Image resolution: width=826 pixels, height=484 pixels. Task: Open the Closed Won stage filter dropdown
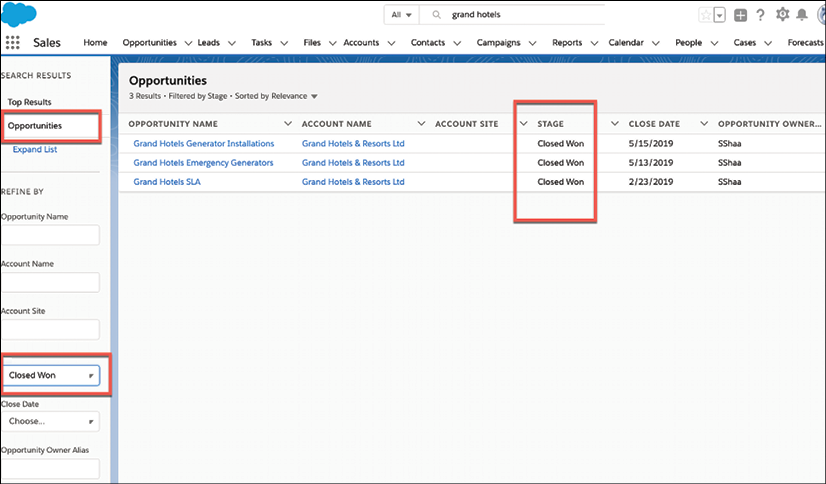[x=52, y=376]
